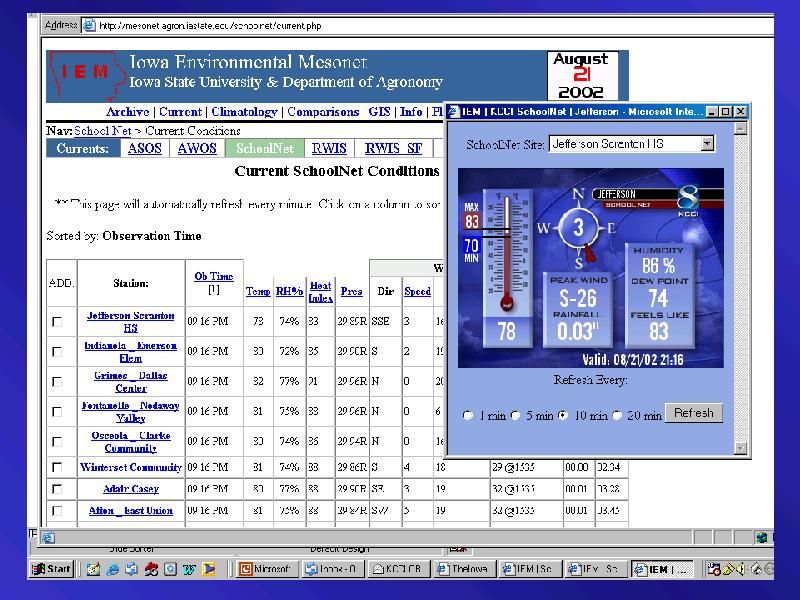Click the yellow arrow quick launch icon
800x600 pixels.
tap(208, 569)
